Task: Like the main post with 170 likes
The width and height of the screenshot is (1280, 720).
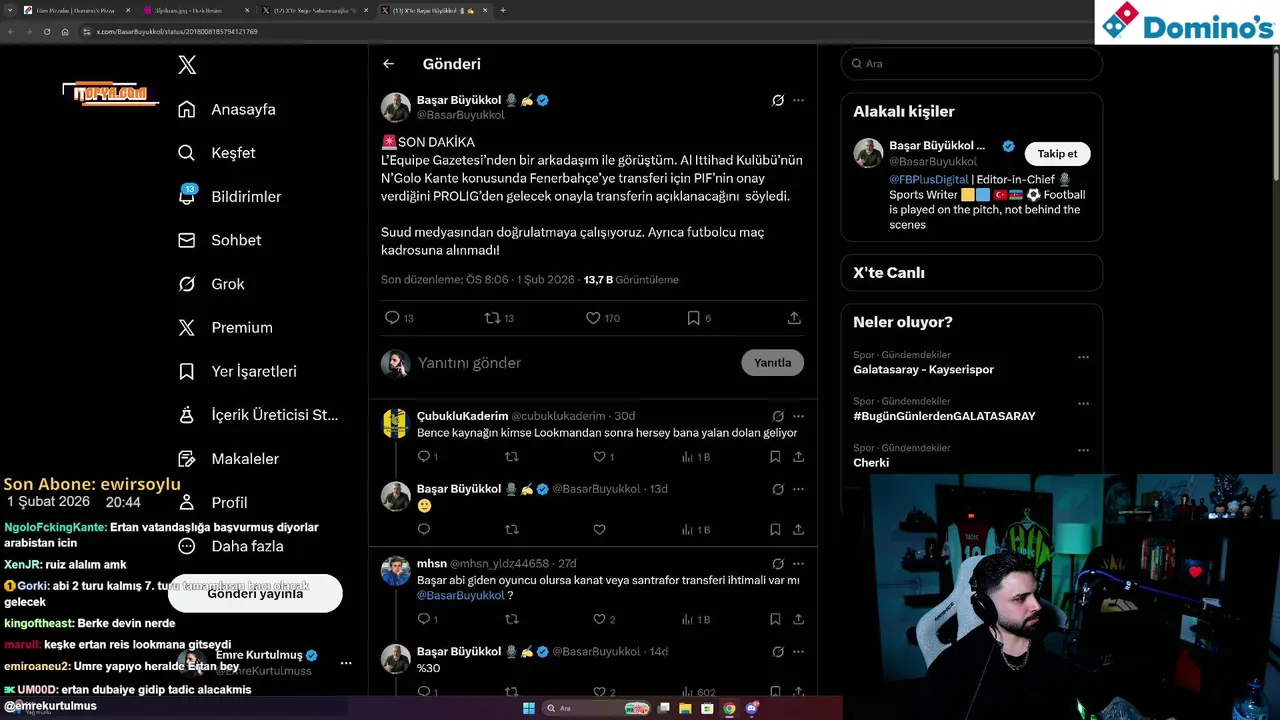Action: [593, 318]
